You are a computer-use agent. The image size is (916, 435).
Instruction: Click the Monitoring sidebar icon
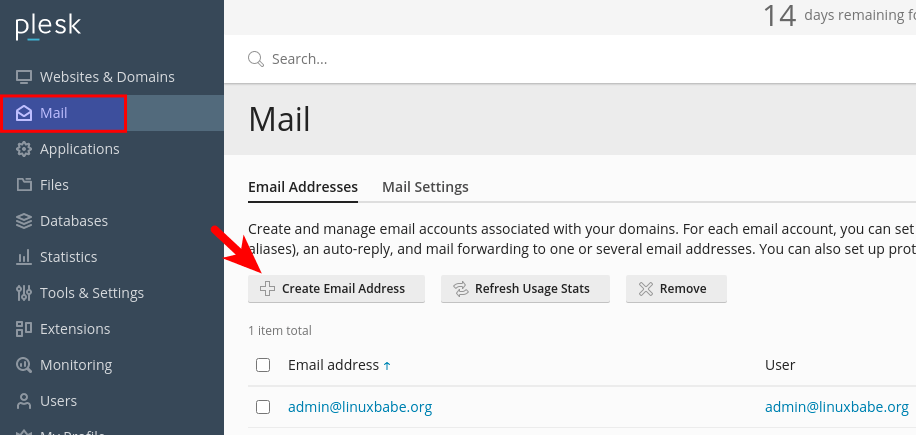pyautogui.click(x=24, y=365)
